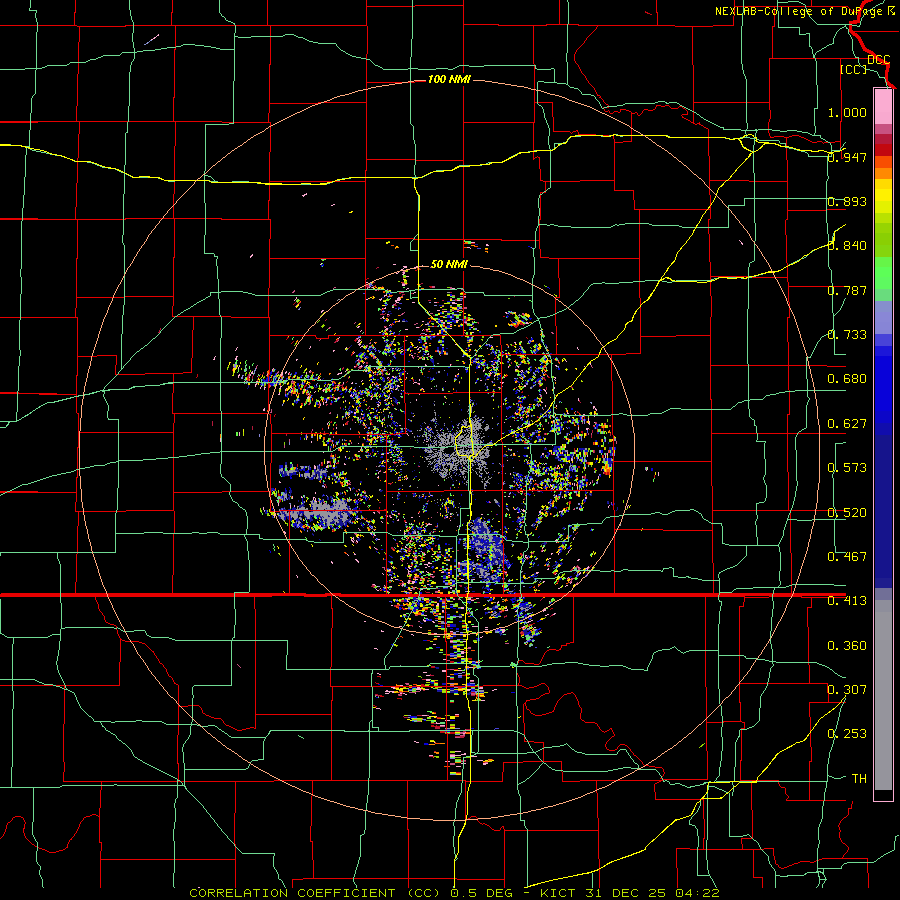The height and width of the screenshot is (900, 900).
Task: Click the 0.733 legend value
Action: 847,335
